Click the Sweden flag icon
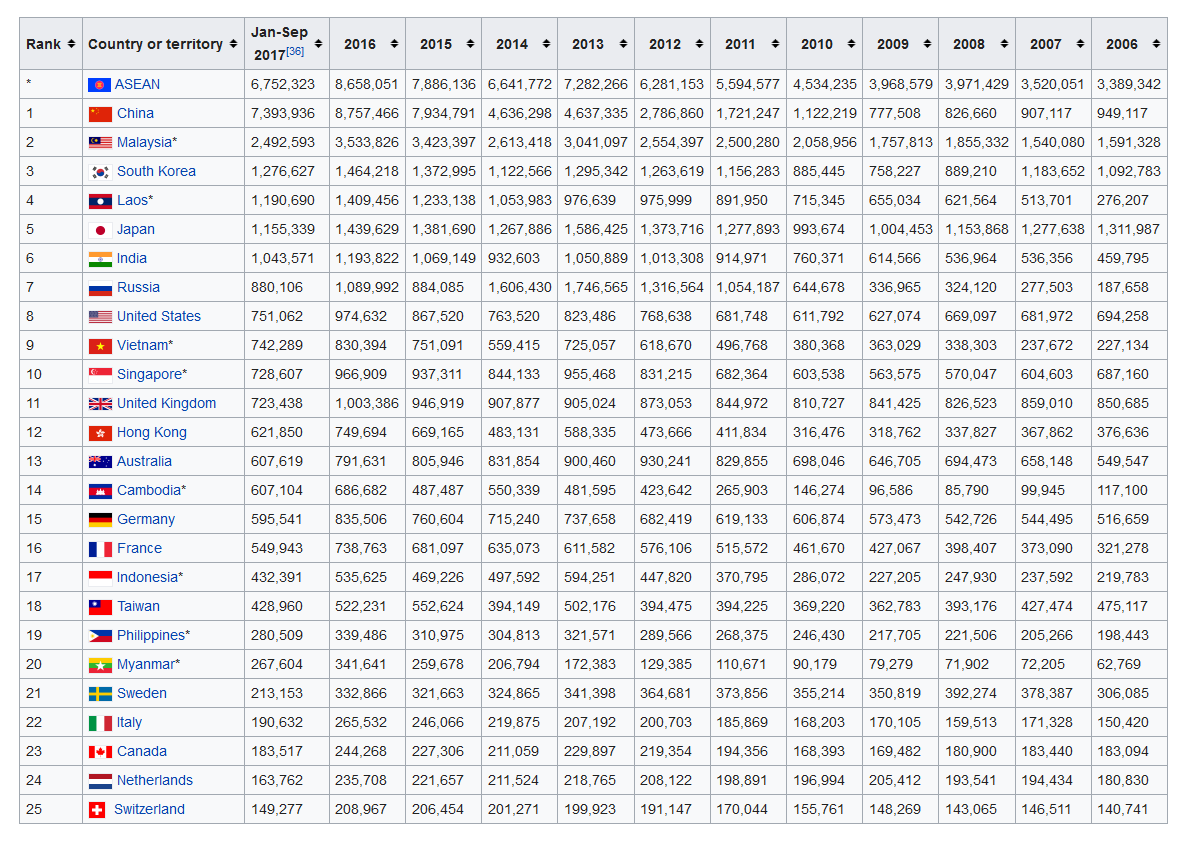1188x842 pixels. coord(100,694)
